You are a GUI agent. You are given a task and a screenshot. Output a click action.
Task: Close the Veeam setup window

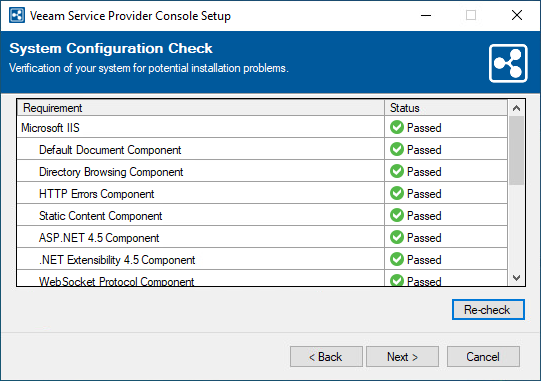517,16
